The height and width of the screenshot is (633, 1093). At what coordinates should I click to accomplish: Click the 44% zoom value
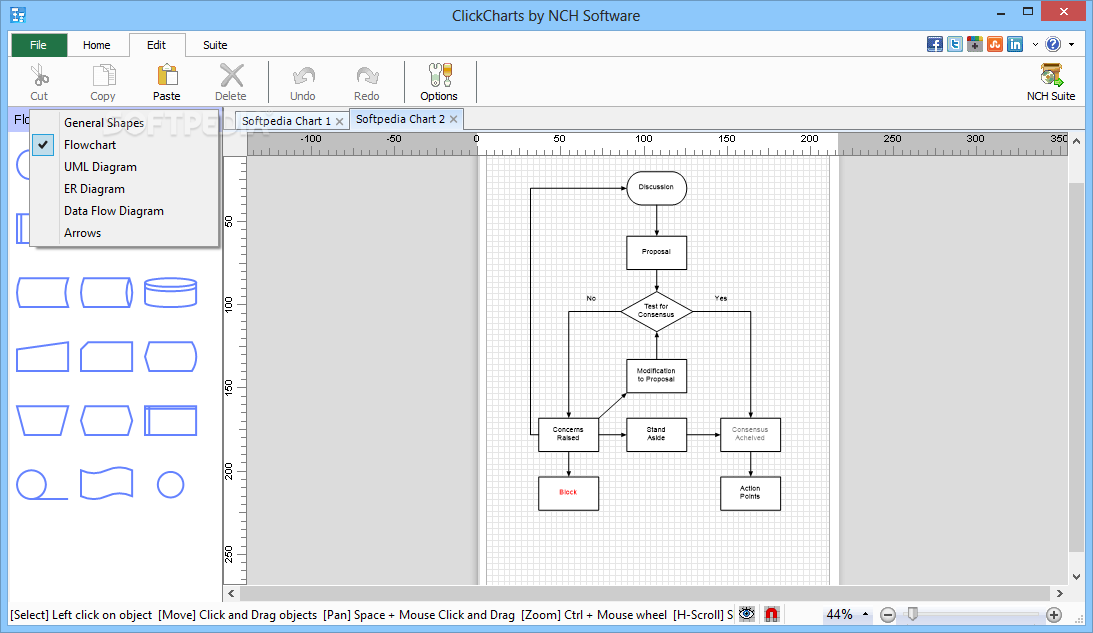(839, 614)
